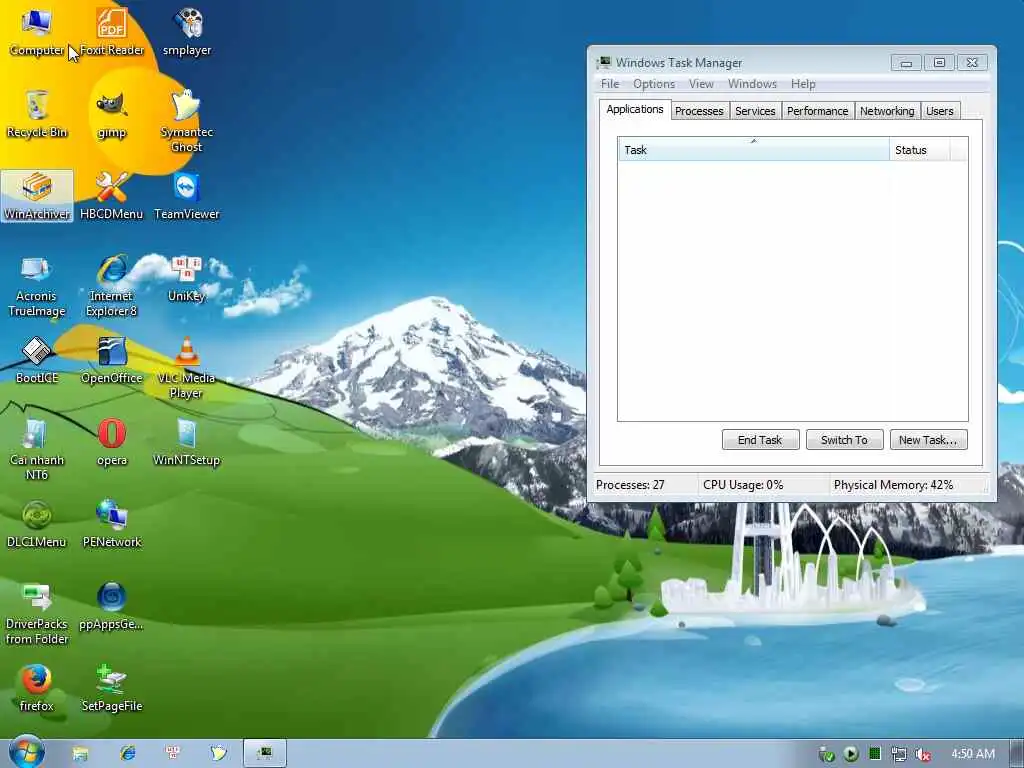
Task: Click the UniKey desktop icon
Action: tap(187, 279)
